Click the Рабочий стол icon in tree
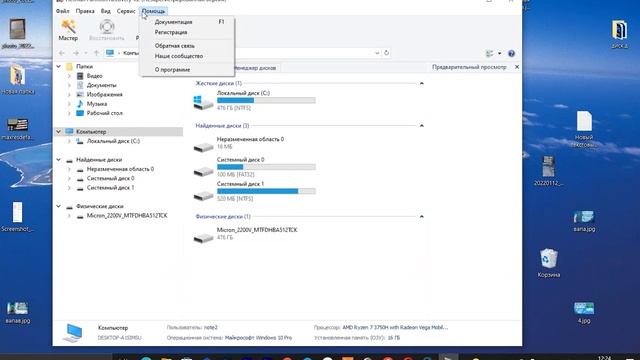Viewport: 640px width, 360px height. [x=80, y=113]
